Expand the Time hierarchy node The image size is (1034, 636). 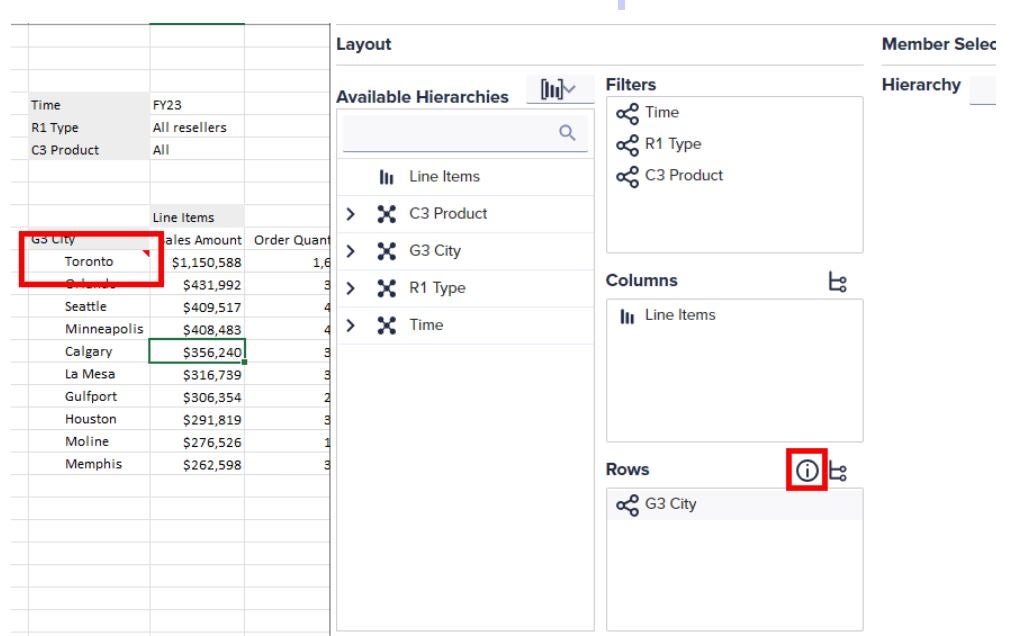click(351, 325)
